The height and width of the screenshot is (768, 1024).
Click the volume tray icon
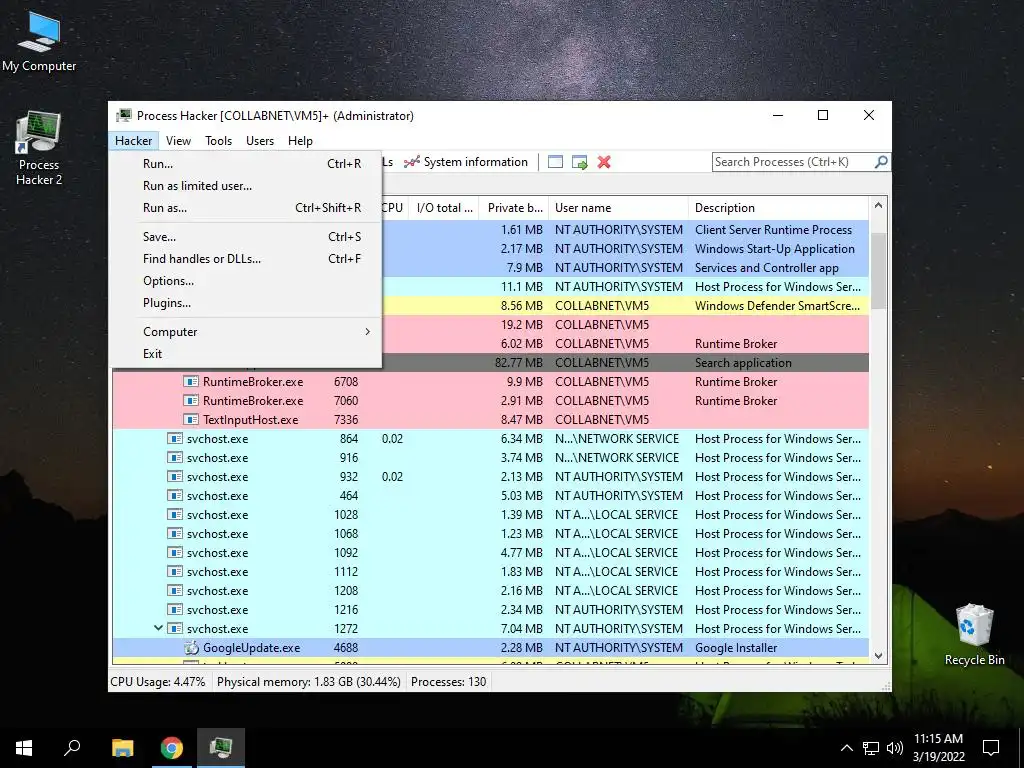[895, 748]
